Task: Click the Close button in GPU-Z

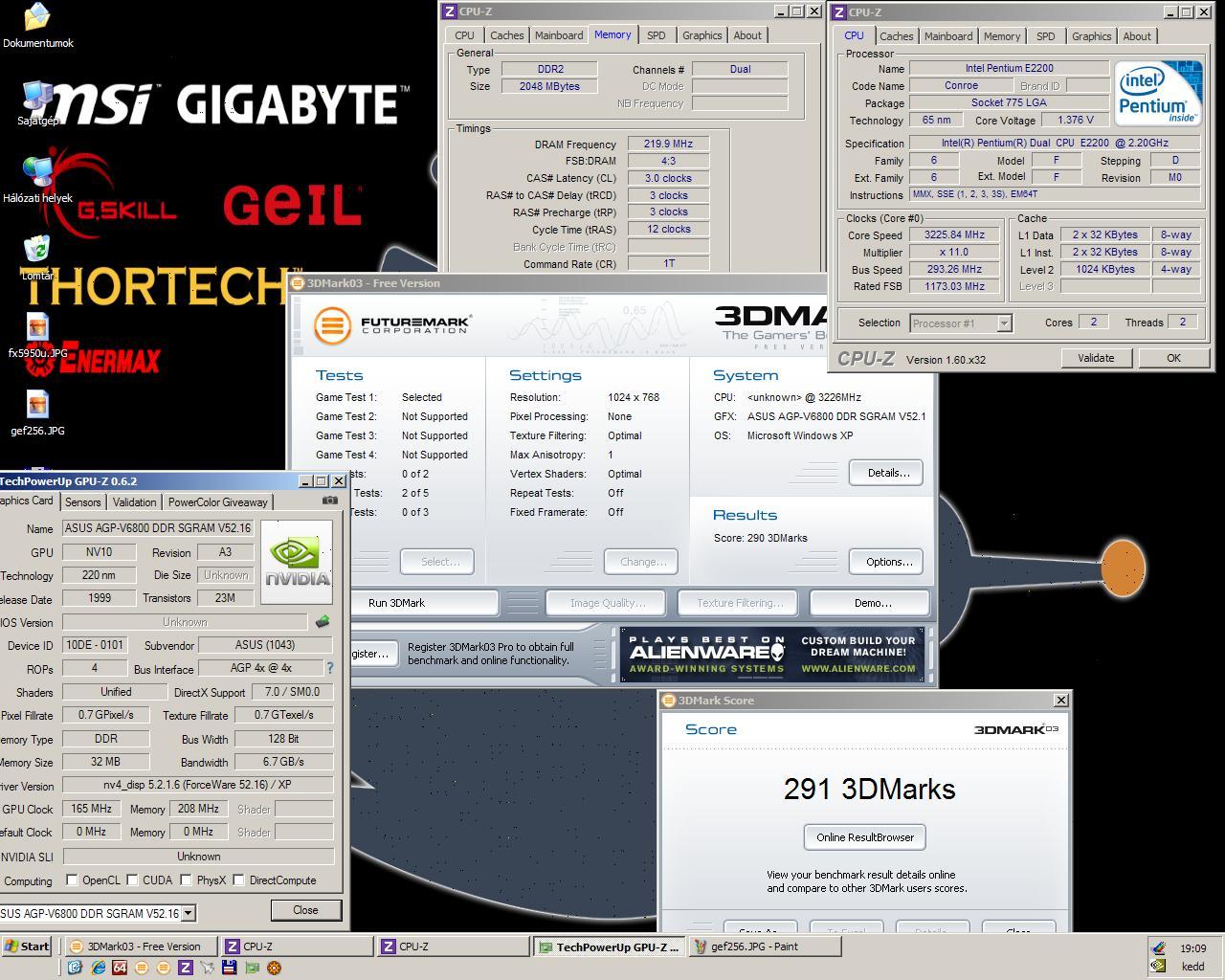Action: click(x=305, y=910)
